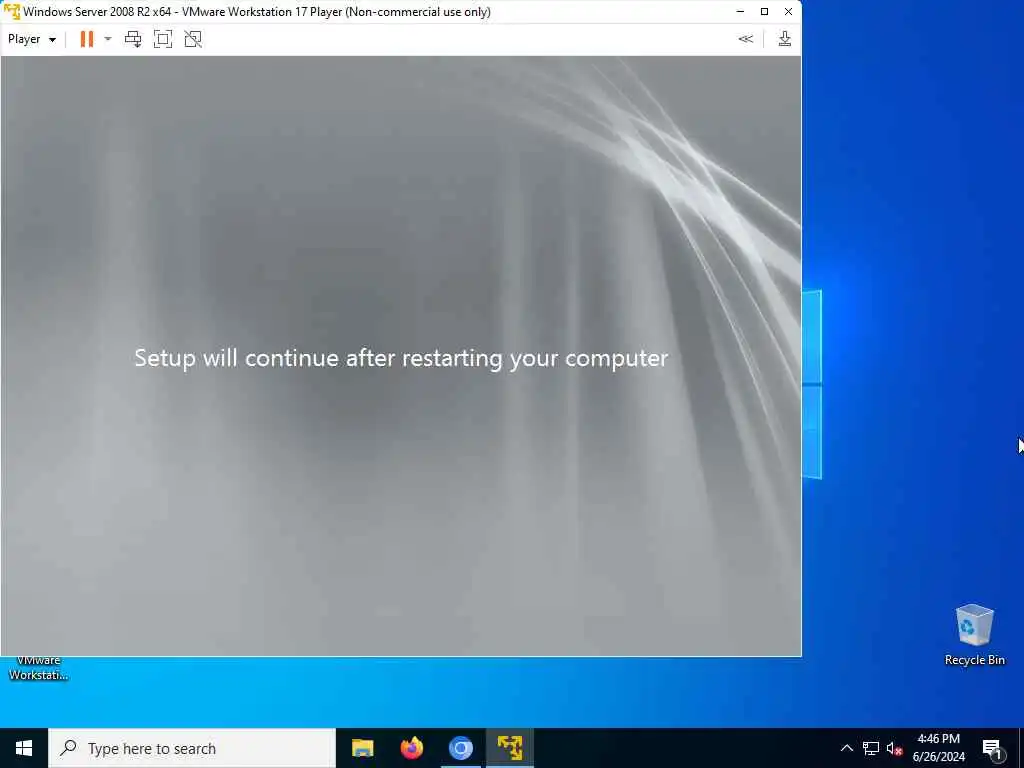Select the VMware Workstation desktop shortcut
The width and height of the screenshot is (1024, 768).
38,667
